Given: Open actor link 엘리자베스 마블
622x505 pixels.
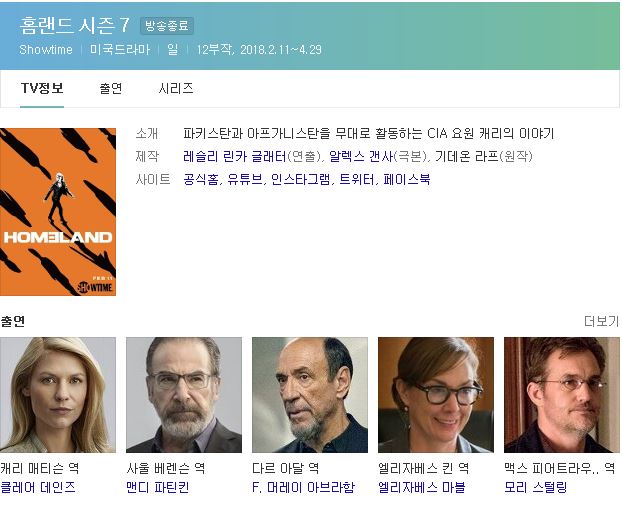Looking at the screenshot, I should [421, 487].
